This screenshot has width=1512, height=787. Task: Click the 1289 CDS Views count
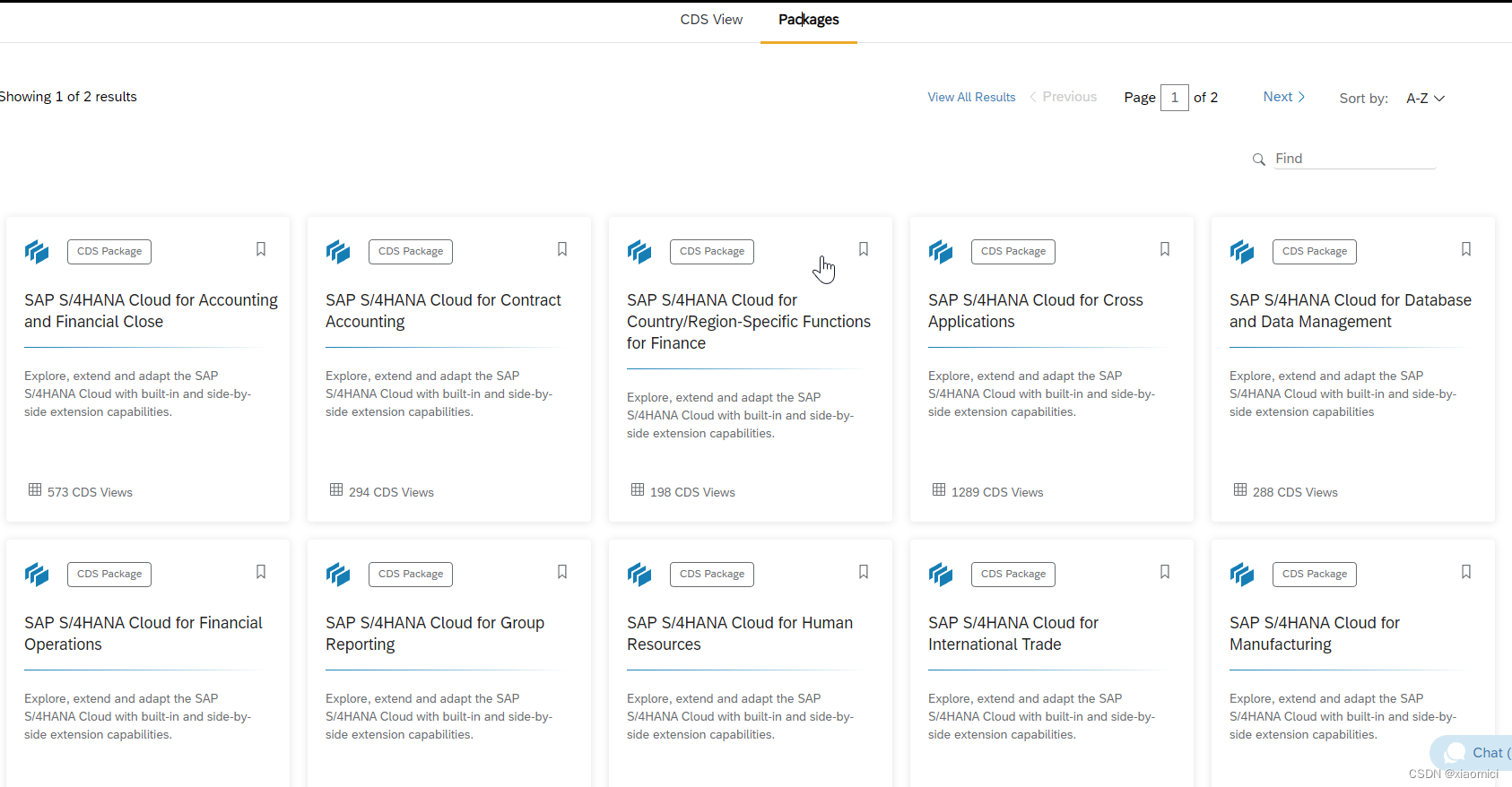(997, 492)
